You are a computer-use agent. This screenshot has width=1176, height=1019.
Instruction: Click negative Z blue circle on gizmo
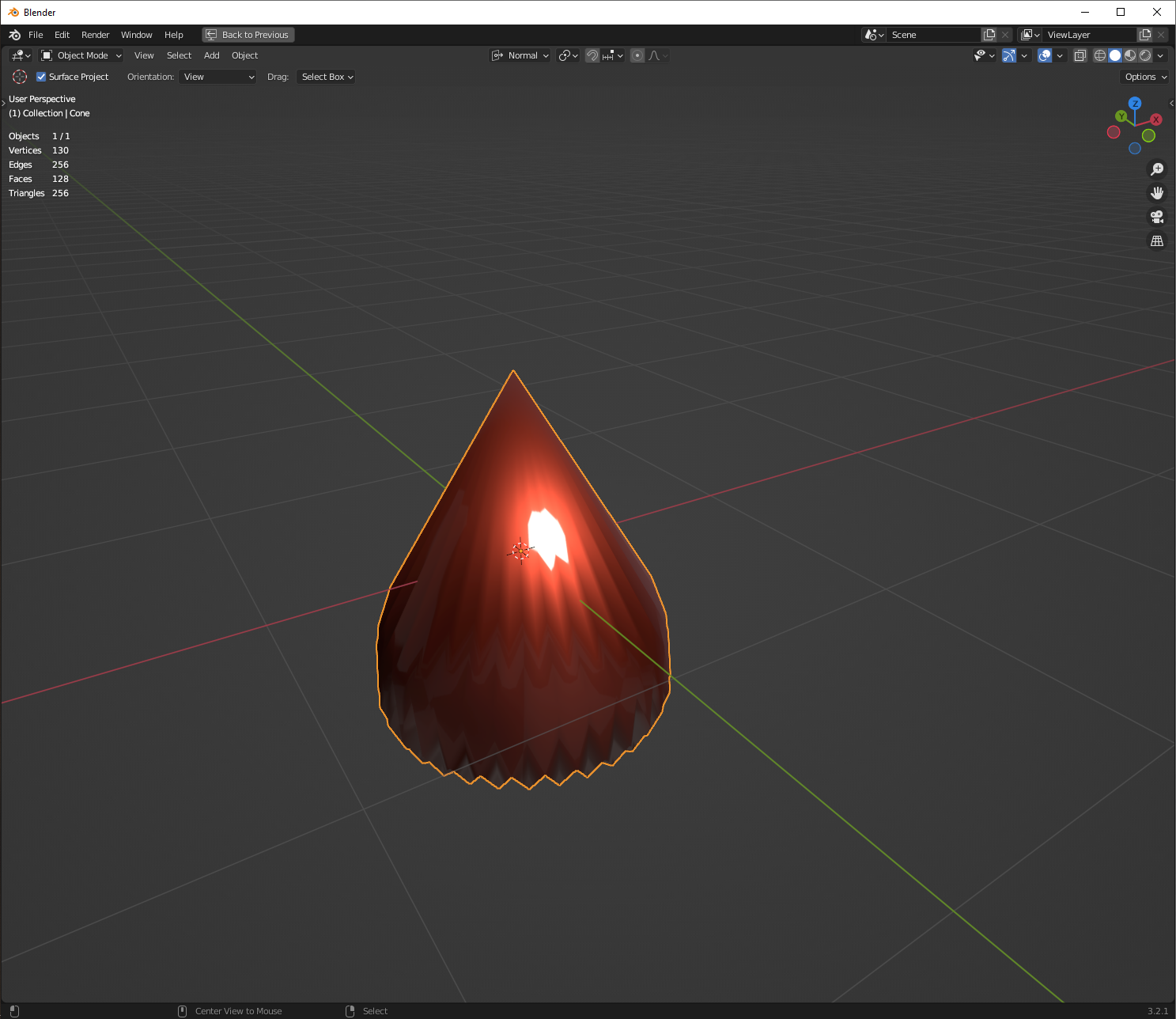1135,148
